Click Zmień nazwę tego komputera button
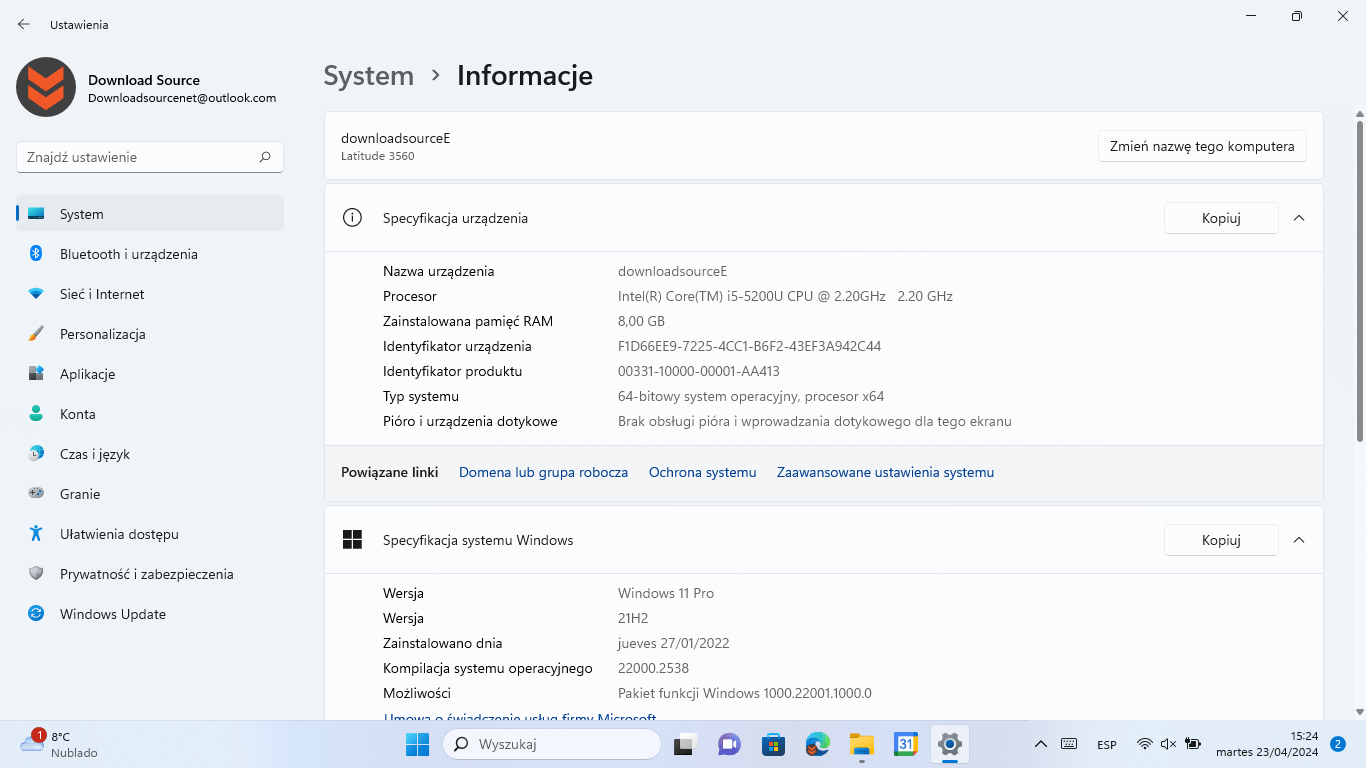The width and height of the screenshot is (1366, 768). tap(1202, 146)
